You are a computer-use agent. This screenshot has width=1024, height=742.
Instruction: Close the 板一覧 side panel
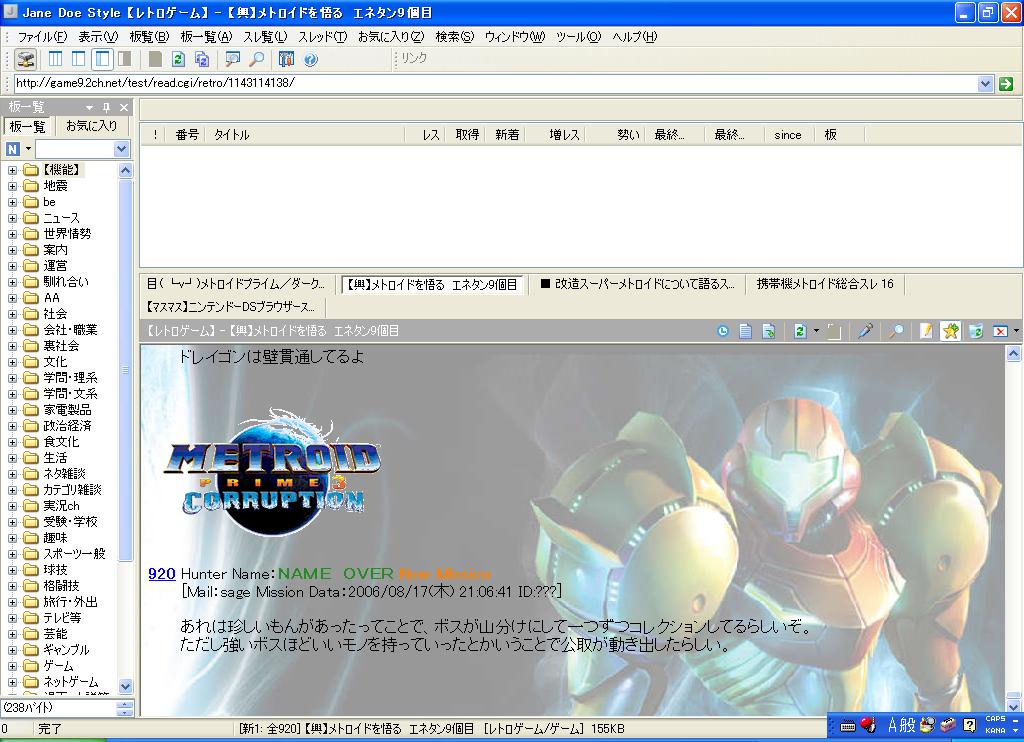[124, 107]
